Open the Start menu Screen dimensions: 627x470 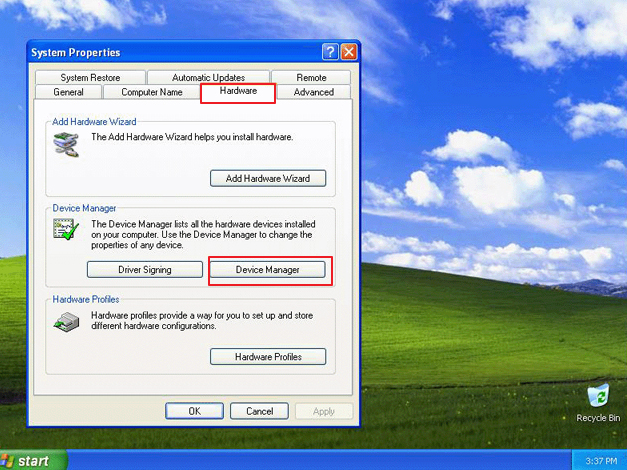(x=33, y=460)
